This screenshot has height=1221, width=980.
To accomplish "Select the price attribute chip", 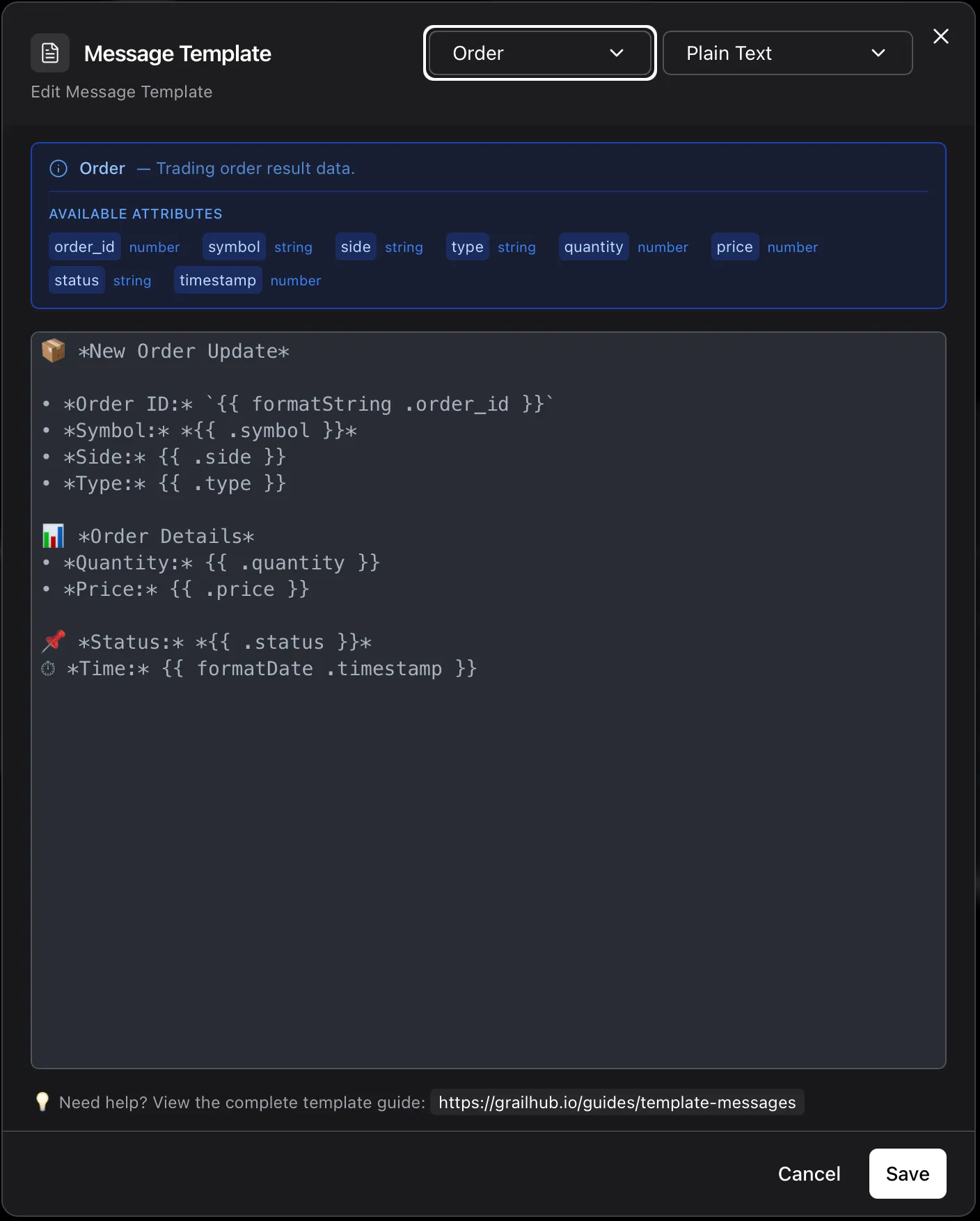I will click(734, 247).
